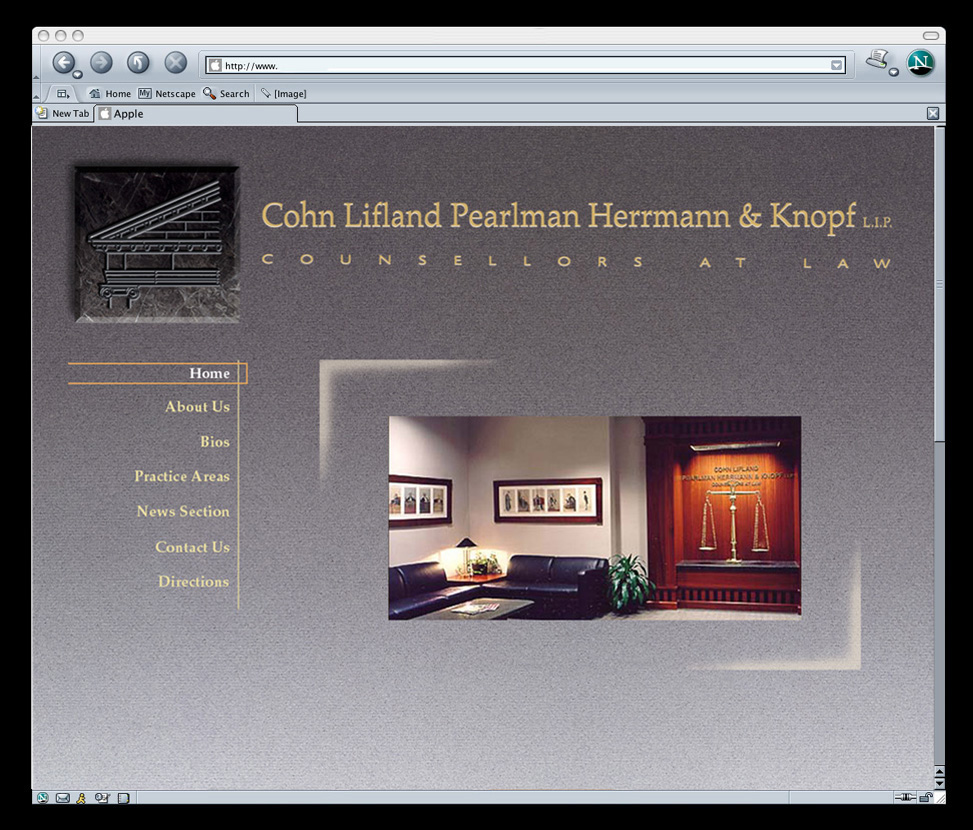Open Address Book from the status bar
This screenshot has width=973, height=830.
pyautogui.click(x=123, y=798)
